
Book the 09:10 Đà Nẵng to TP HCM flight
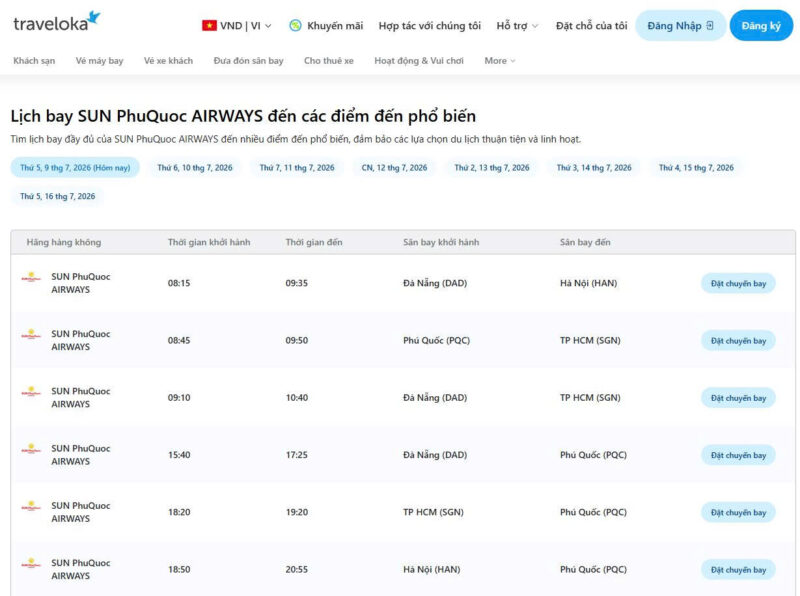(738, 398)
